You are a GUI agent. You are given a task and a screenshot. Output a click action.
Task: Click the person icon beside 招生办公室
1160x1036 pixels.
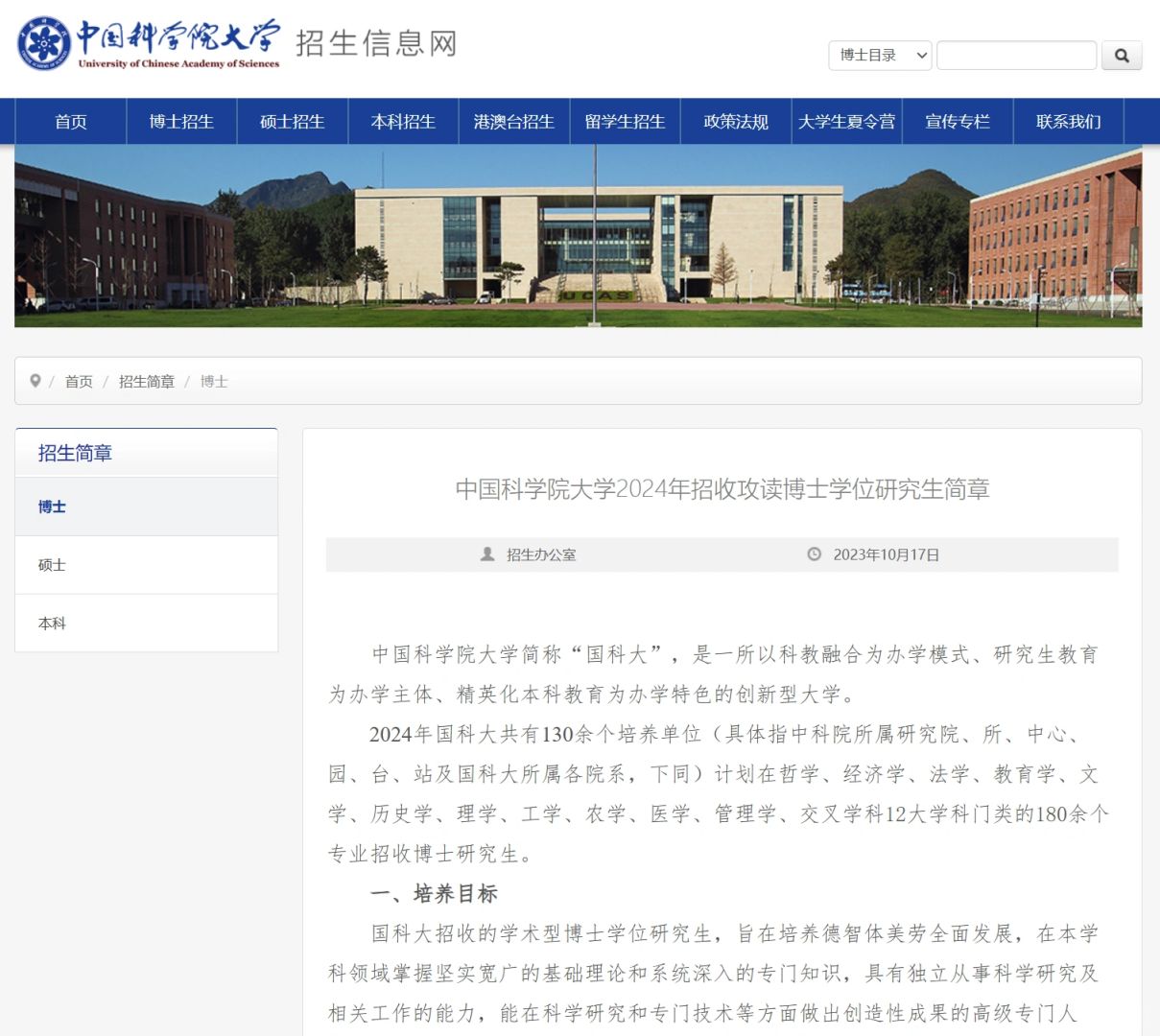(x=487, y=554)
